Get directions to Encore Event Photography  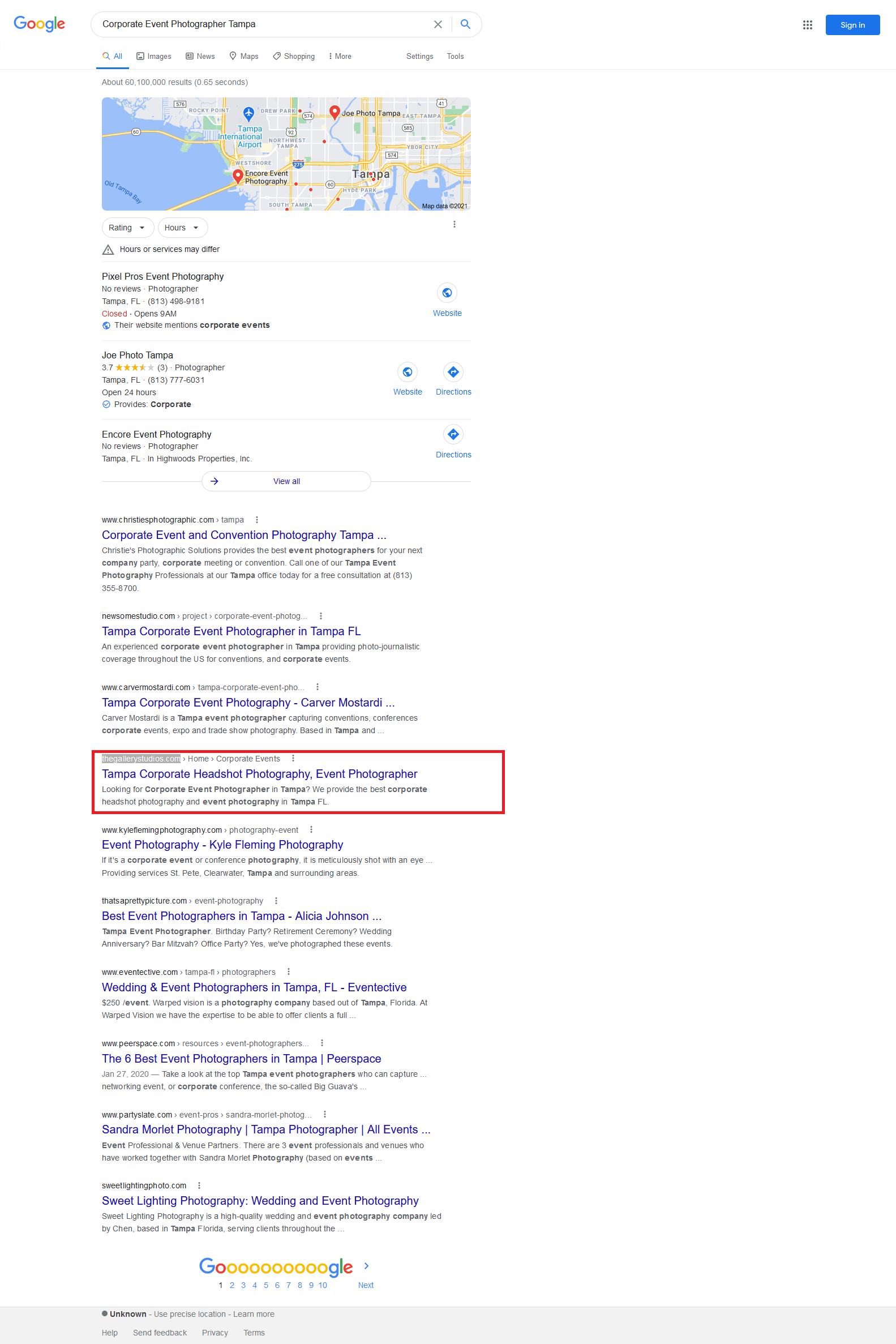click(x=453, y=435)
